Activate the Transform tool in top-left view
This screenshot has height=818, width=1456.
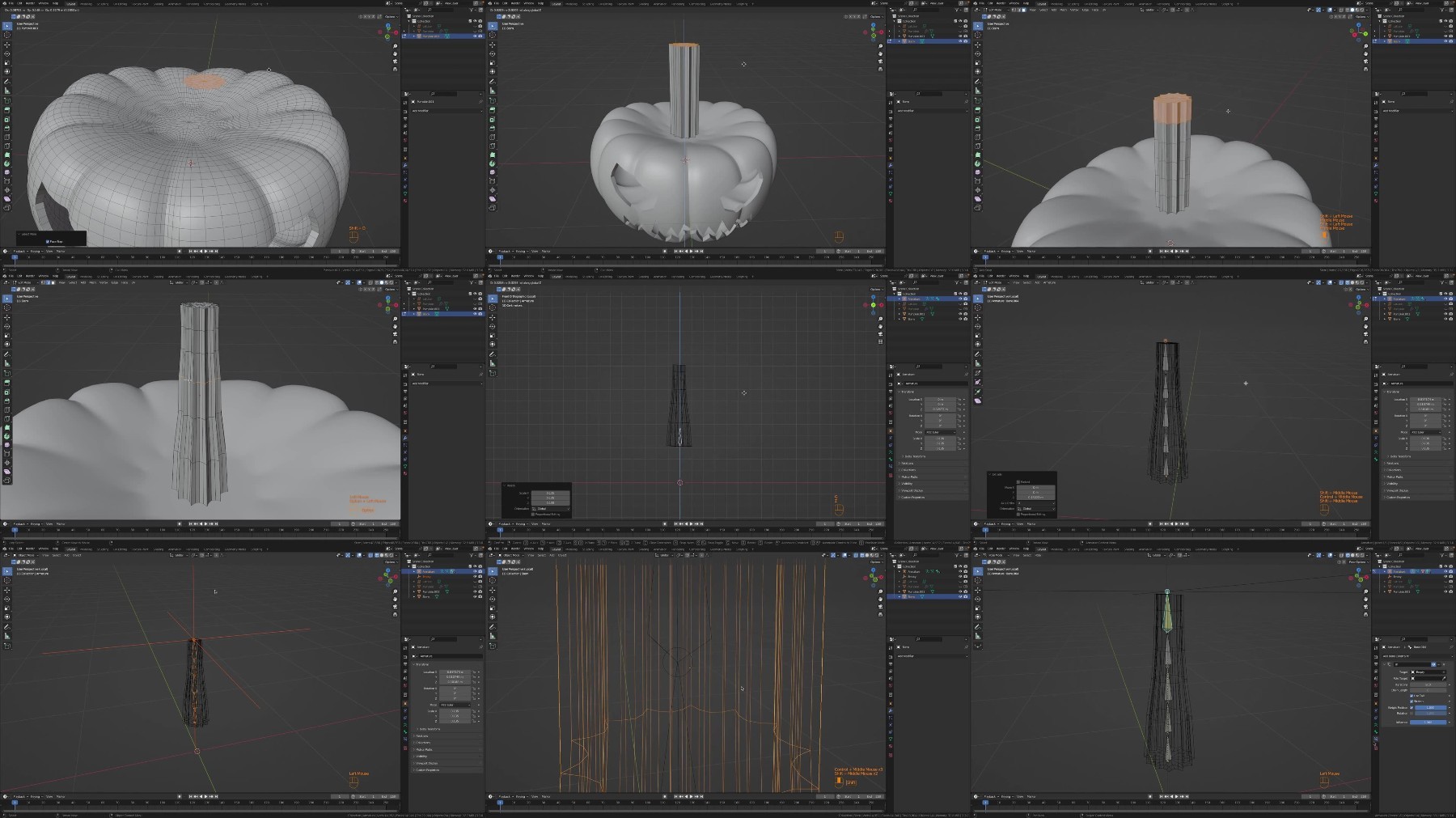(x=7, y=71)
